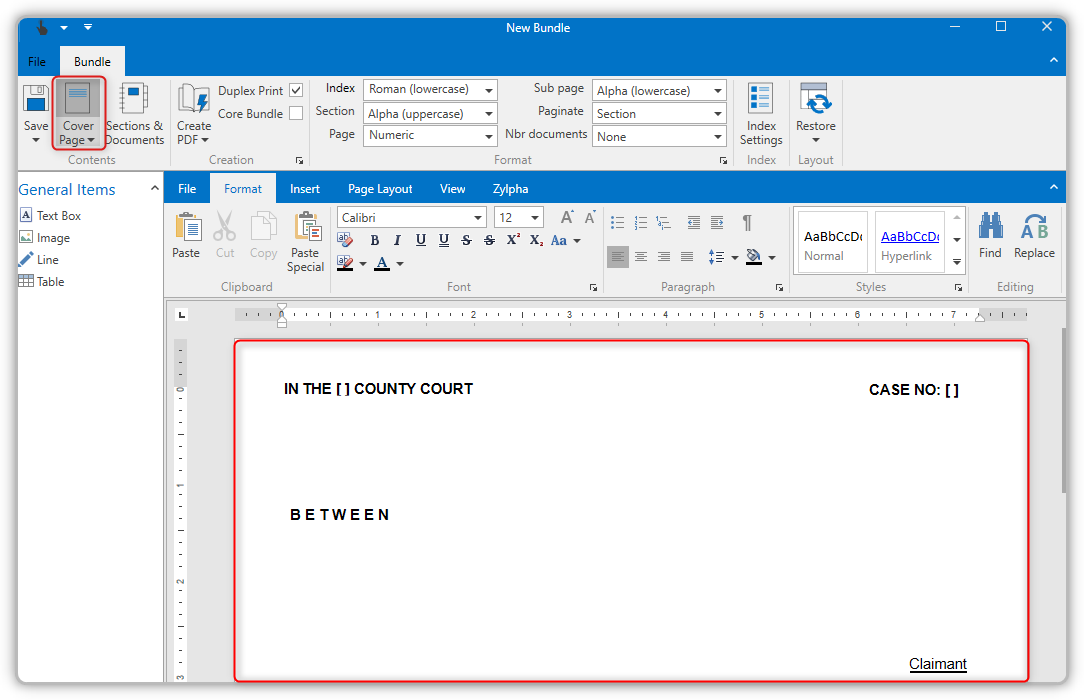Expand the Paginate dropdown
Viewport: 1084px width, 700px height.
[718, 114]
